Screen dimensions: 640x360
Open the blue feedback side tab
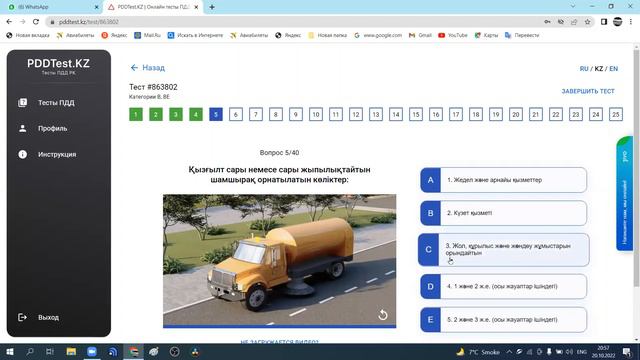[x=624, y=193]
